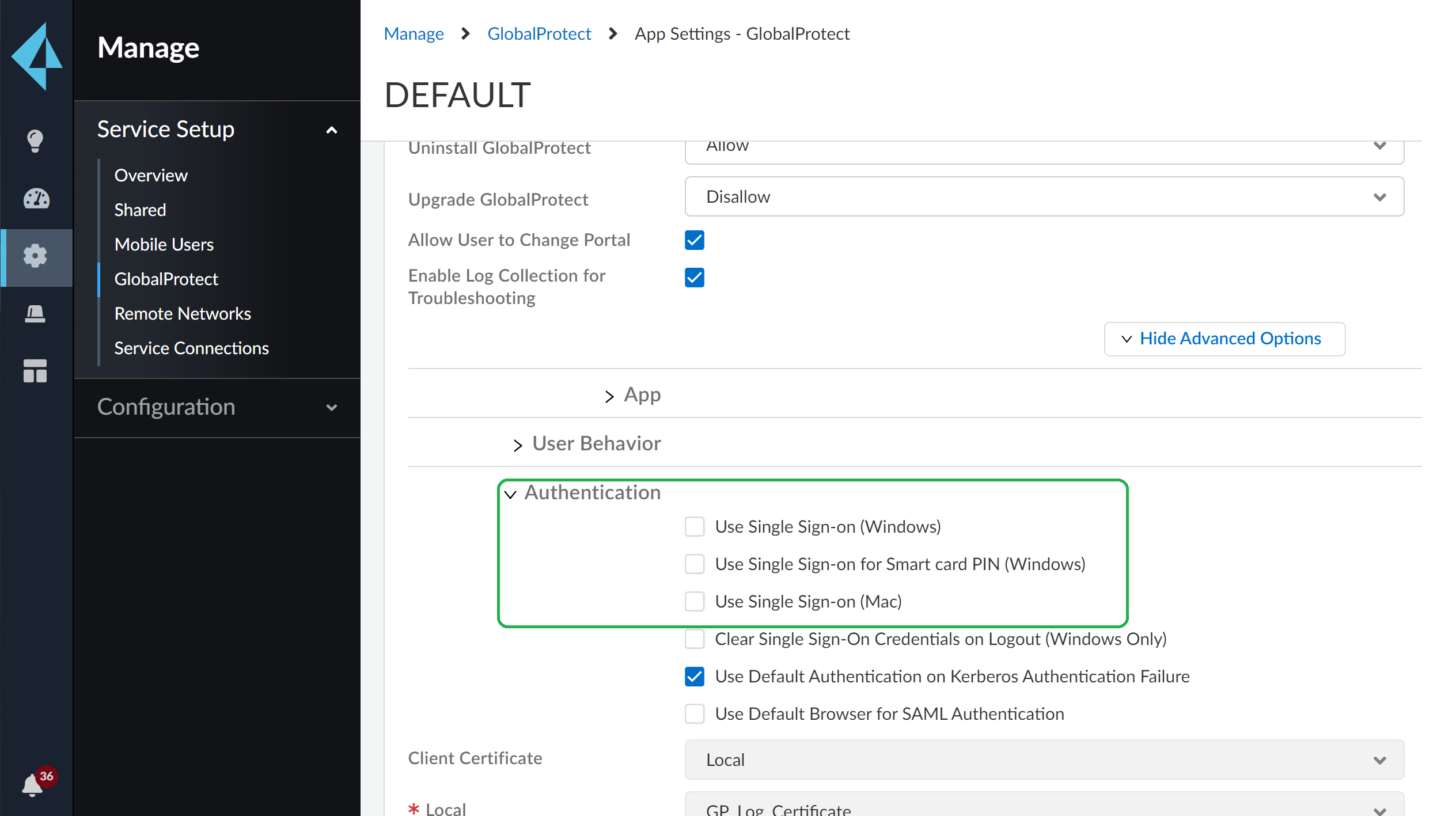Open the tiles layout icon in sidebar
The width and height of the screenshot is (1456, 816).
(x=35, y=371)
